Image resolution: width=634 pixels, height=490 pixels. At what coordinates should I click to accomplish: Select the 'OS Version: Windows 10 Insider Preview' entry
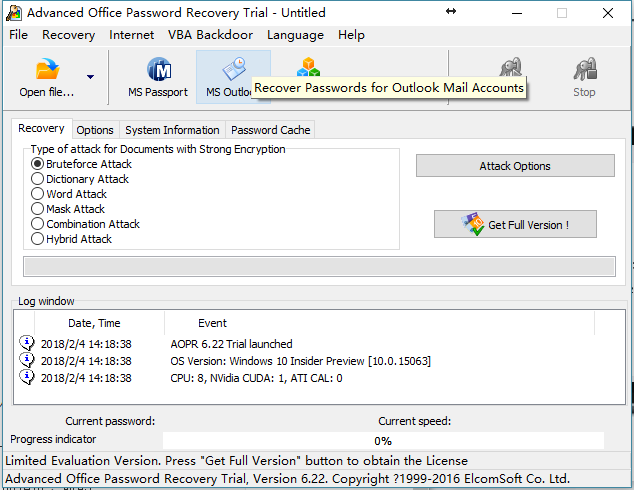click(319, 361)
